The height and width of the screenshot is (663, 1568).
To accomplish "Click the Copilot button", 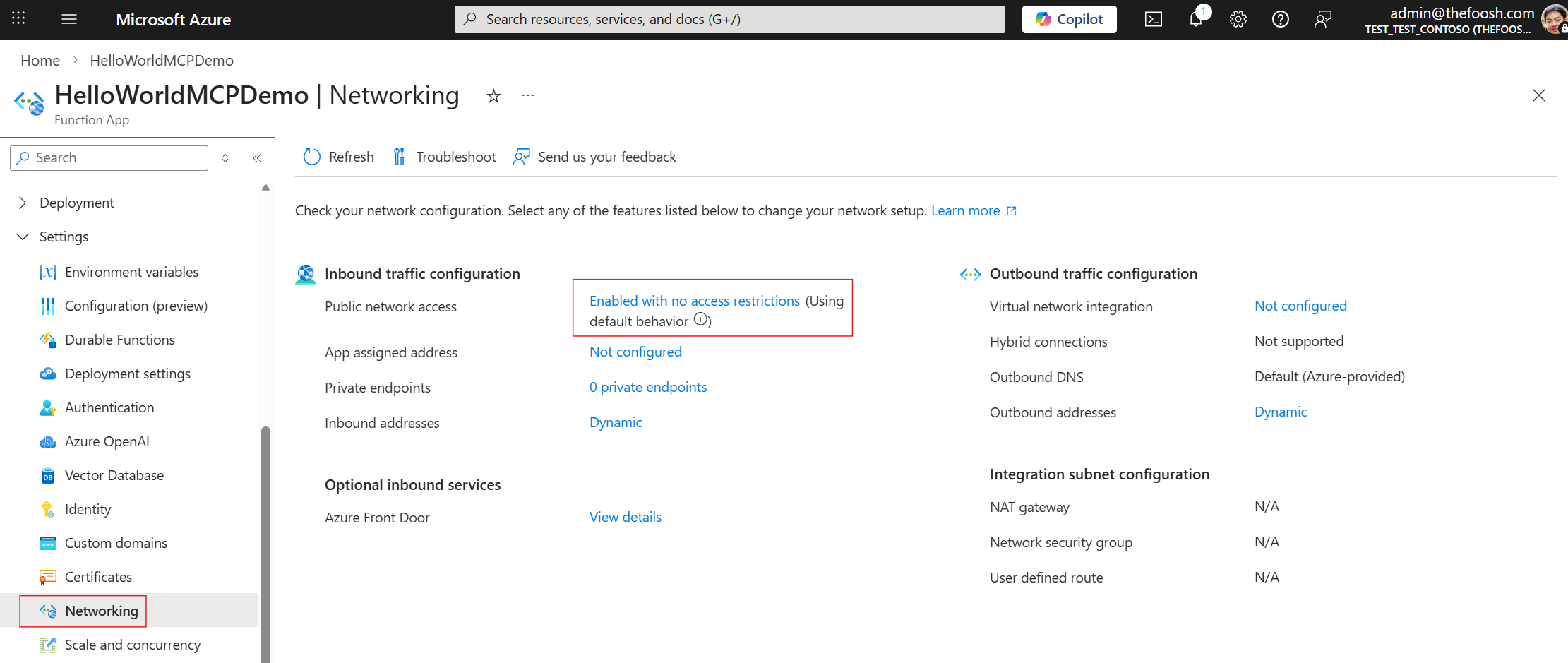I will (x=1070, y=19).
